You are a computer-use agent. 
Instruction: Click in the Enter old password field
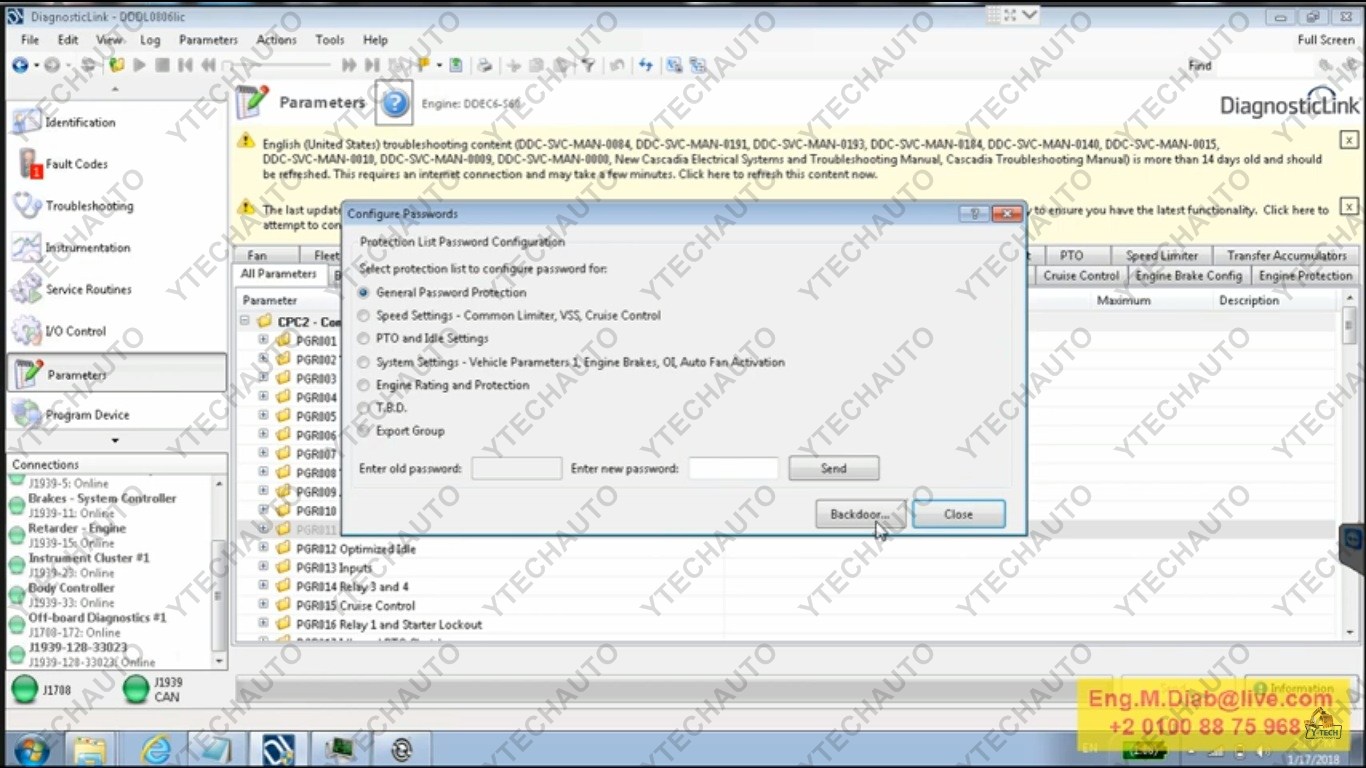click(x=517, y=468)
